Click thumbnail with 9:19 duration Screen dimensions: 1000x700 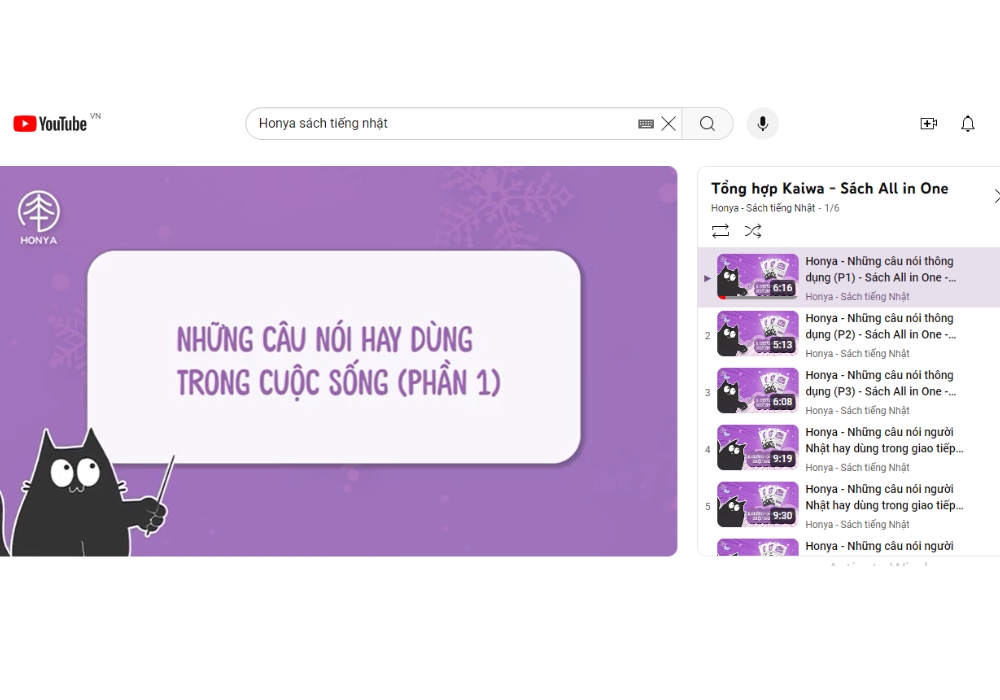(758, 448)
